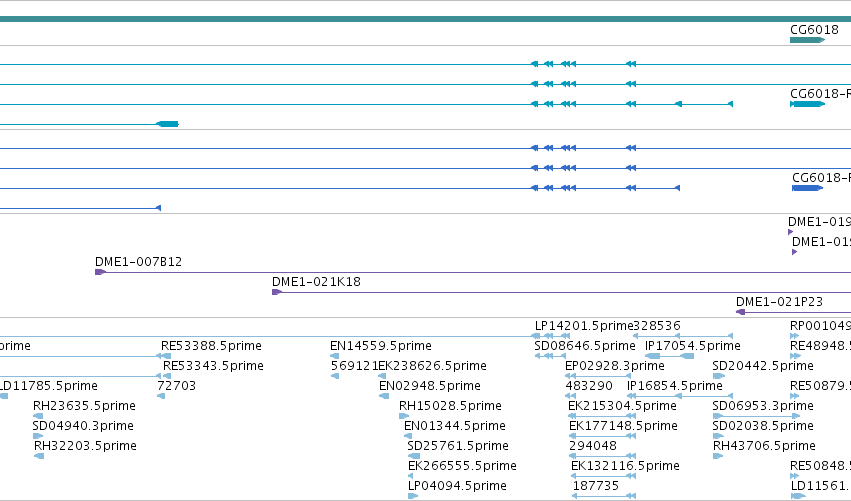Select the CG6018 gene label
This screenshot has height=501, width=851.
click(x=814, y=30)
